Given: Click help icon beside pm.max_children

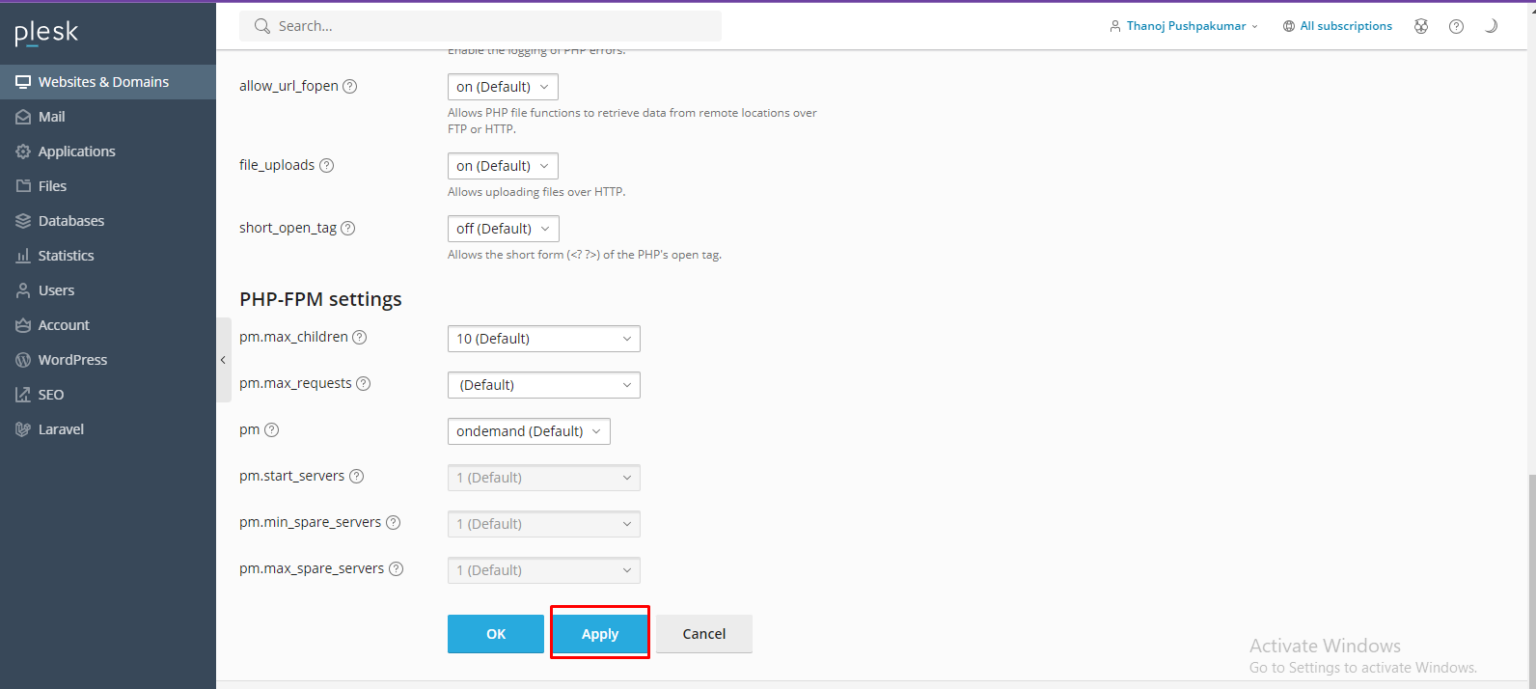Looking at the screenshot, I should pos(360,338).
